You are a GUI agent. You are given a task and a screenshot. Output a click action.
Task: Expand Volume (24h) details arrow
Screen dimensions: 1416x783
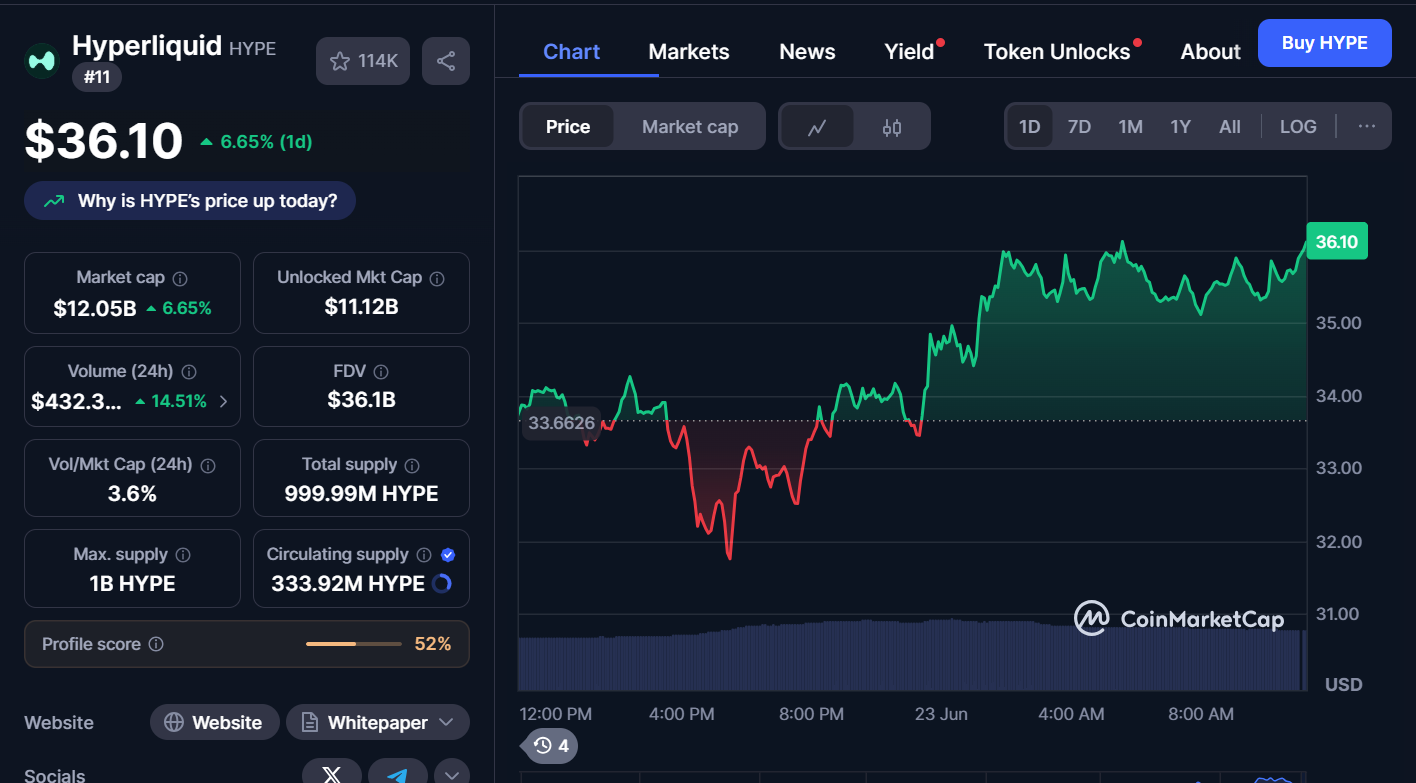[x=223, y=402]
